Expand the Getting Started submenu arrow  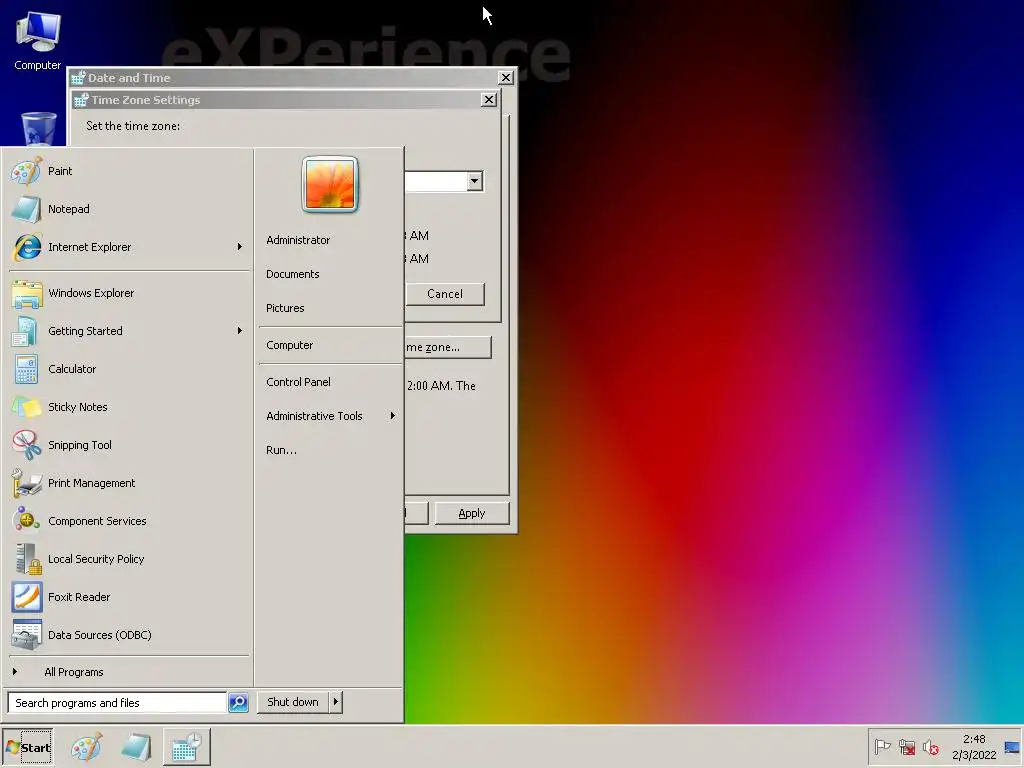[240, 331]
